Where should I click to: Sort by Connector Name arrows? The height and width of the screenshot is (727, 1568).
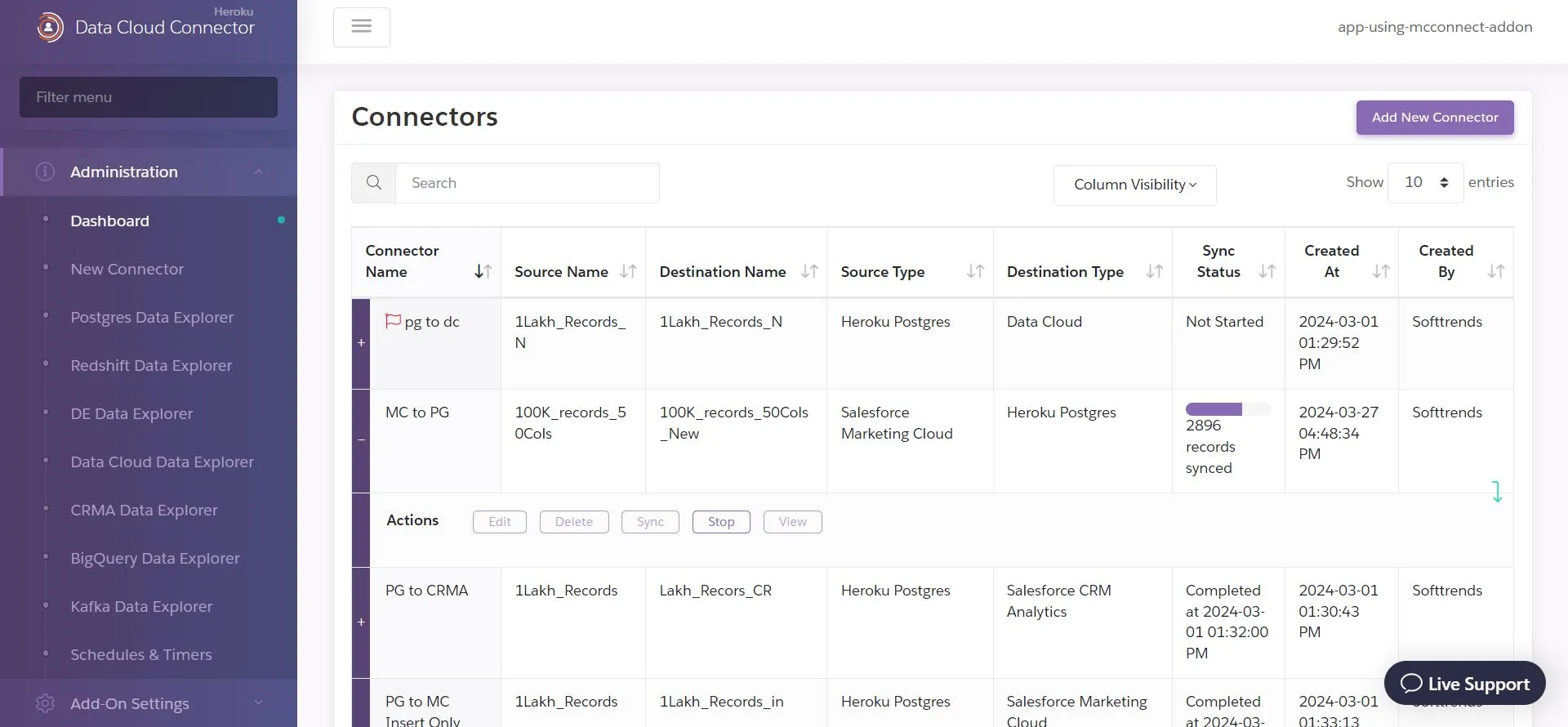pyautogui.click(x=483, y=271)
